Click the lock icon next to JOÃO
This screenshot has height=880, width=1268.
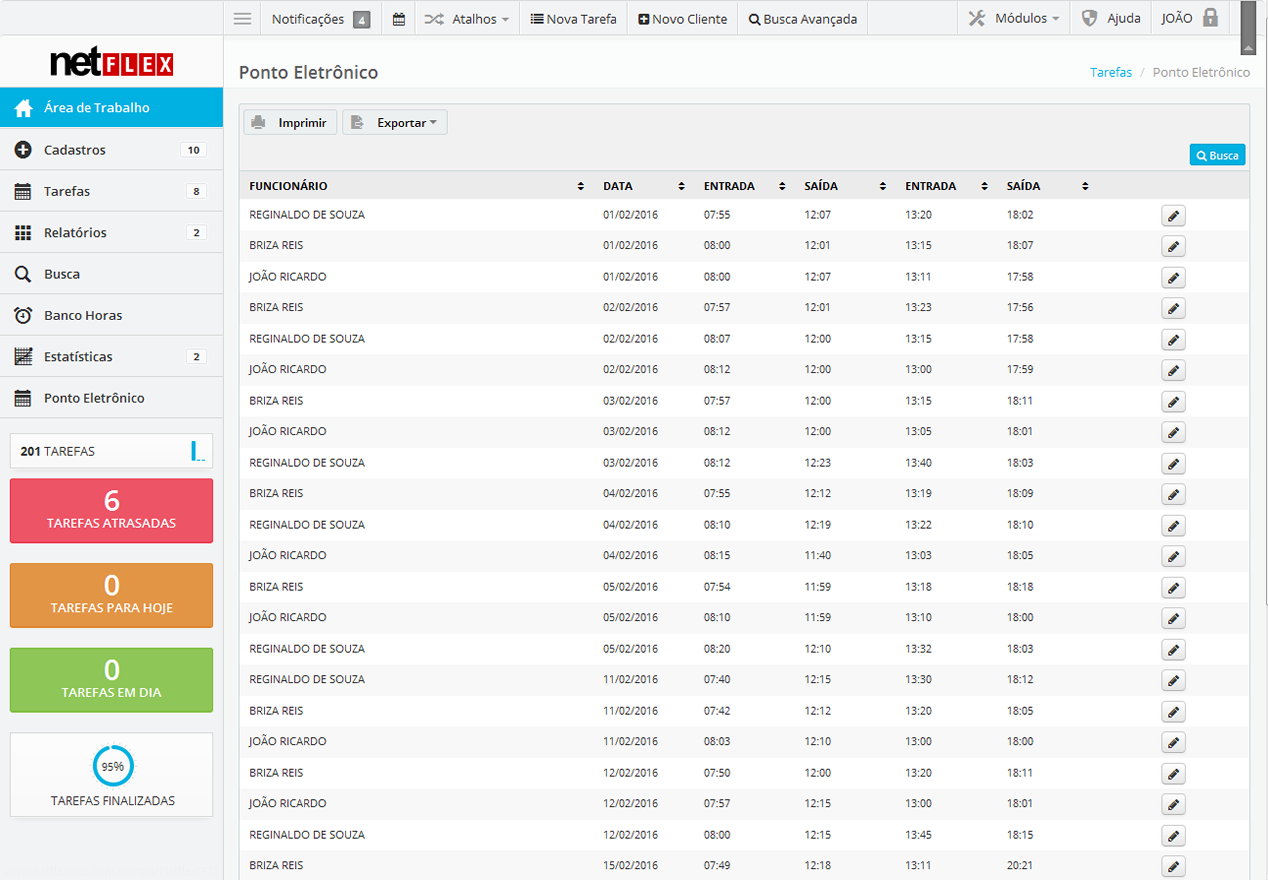tap(1211, 18)
